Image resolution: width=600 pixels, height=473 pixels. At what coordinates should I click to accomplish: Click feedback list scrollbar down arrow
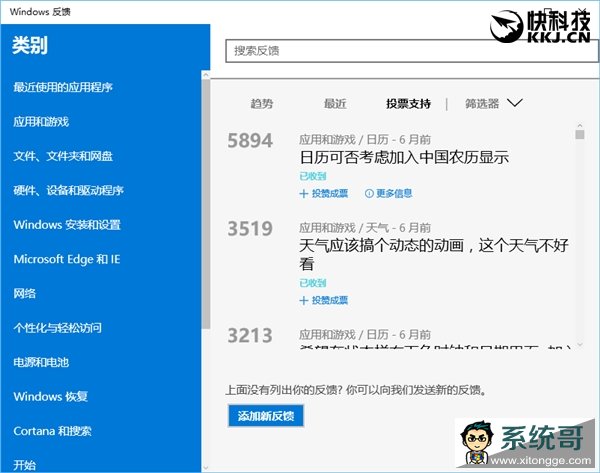(x=580, y=345)
